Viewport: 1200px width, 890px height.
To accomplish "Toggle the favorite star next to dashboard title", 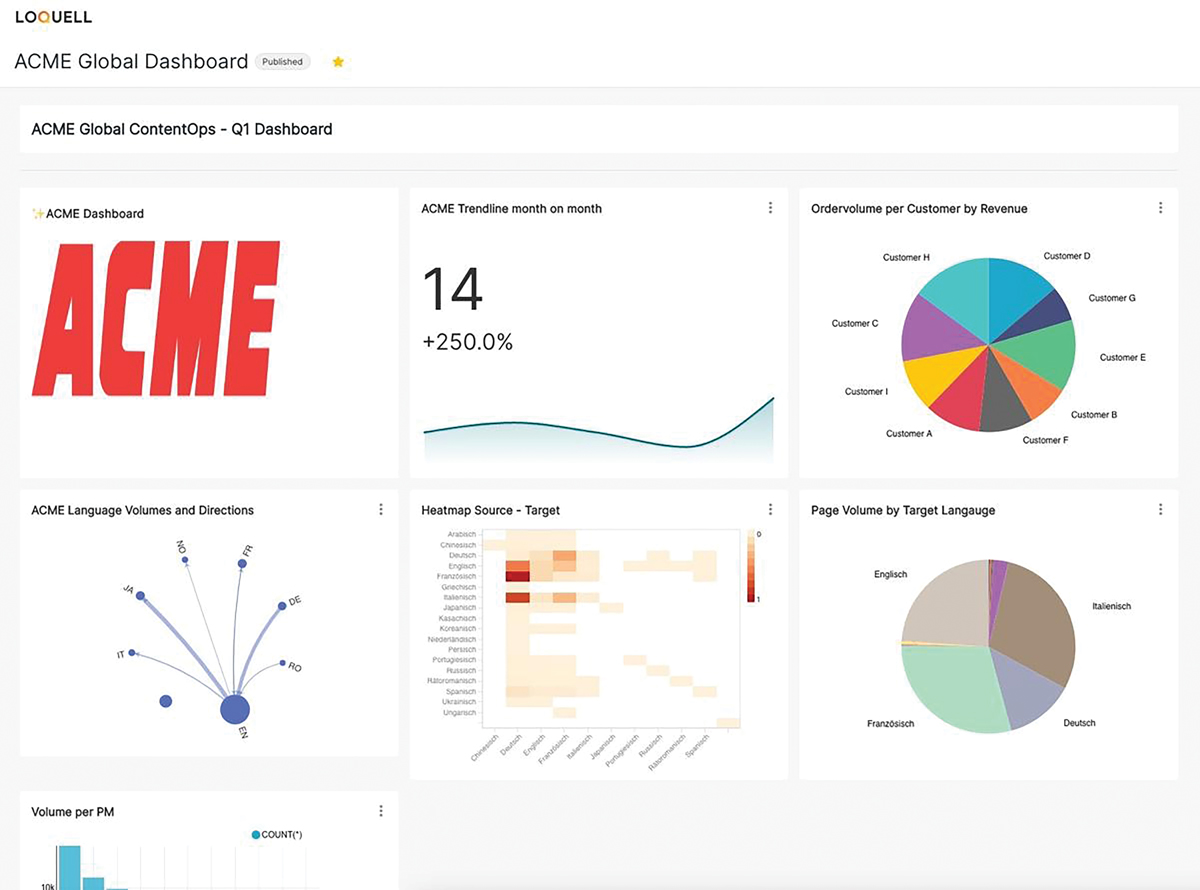I will [338, 62].
